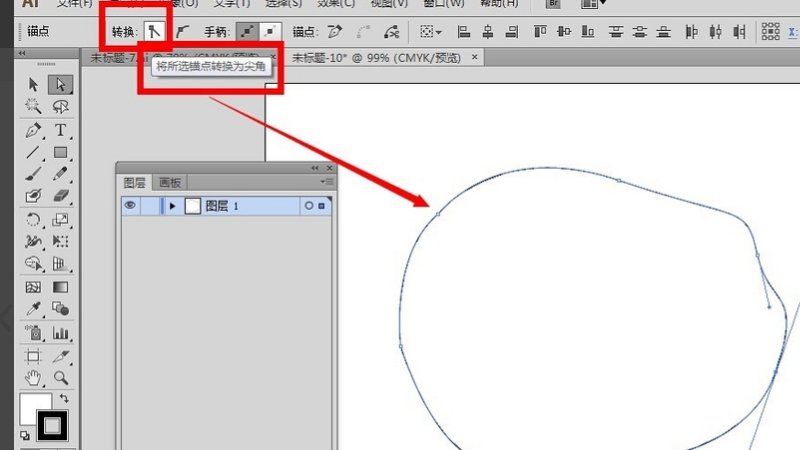Collapse Layers panel with double-arrow
800x450 pixels.
pos(315,168)
